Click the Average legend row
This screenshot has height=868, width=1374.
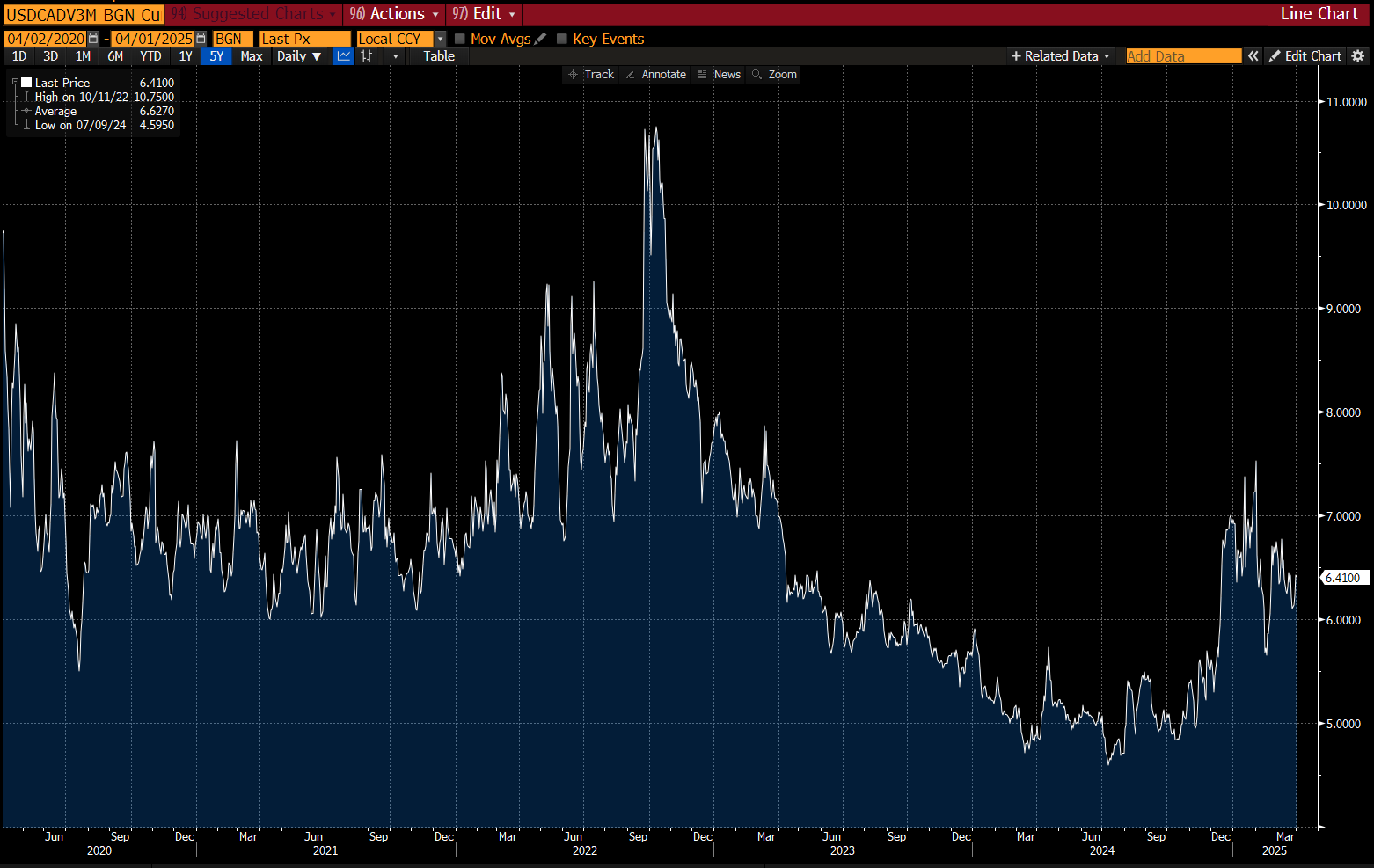(x=99, y=111)
